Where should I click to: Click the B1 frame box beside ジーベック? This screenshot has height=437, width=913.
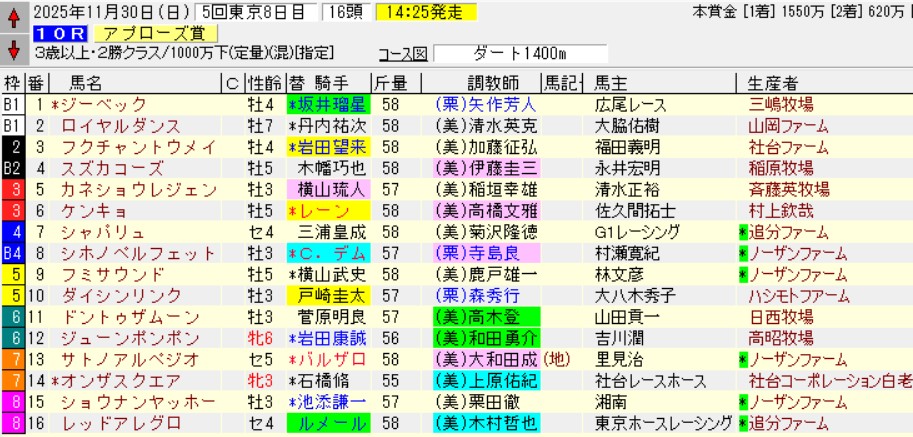(x=13, y=104)
